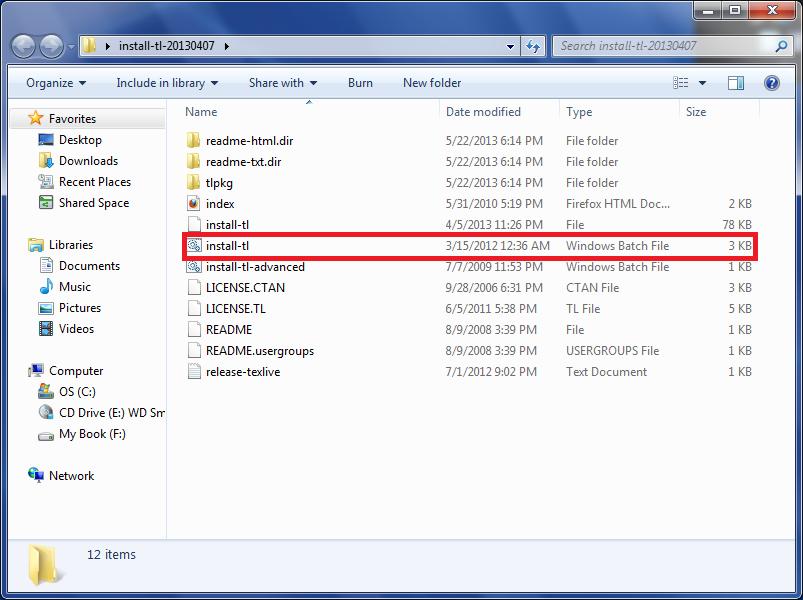Click the Firefox icon for index file
The width and height of the screenshot is (803, 600).
[x=194, y=203]
